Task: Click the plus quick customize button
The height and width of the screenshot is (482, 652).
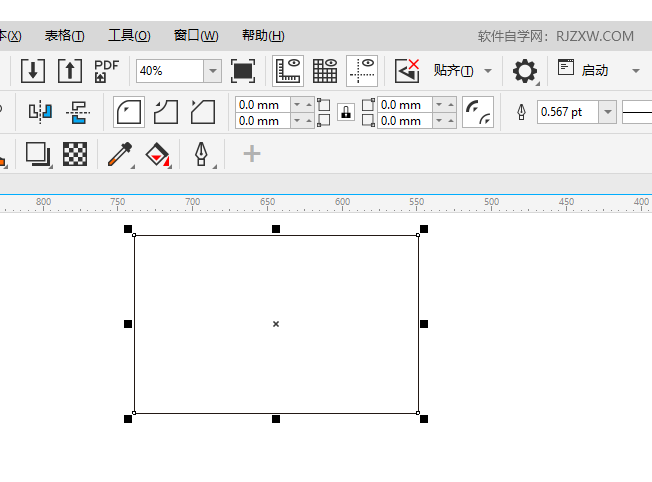Action: [252, 154]
